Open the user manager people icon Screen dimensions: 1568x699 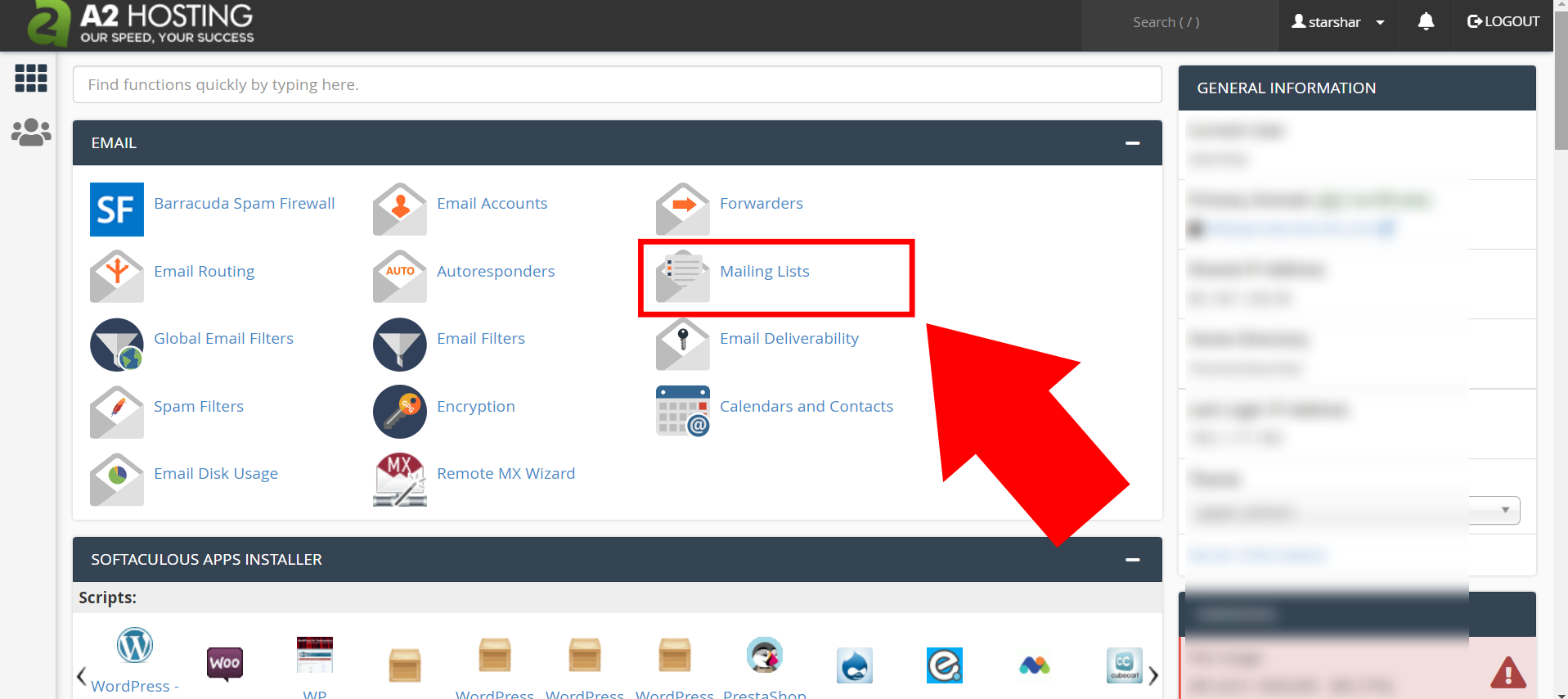31,133
